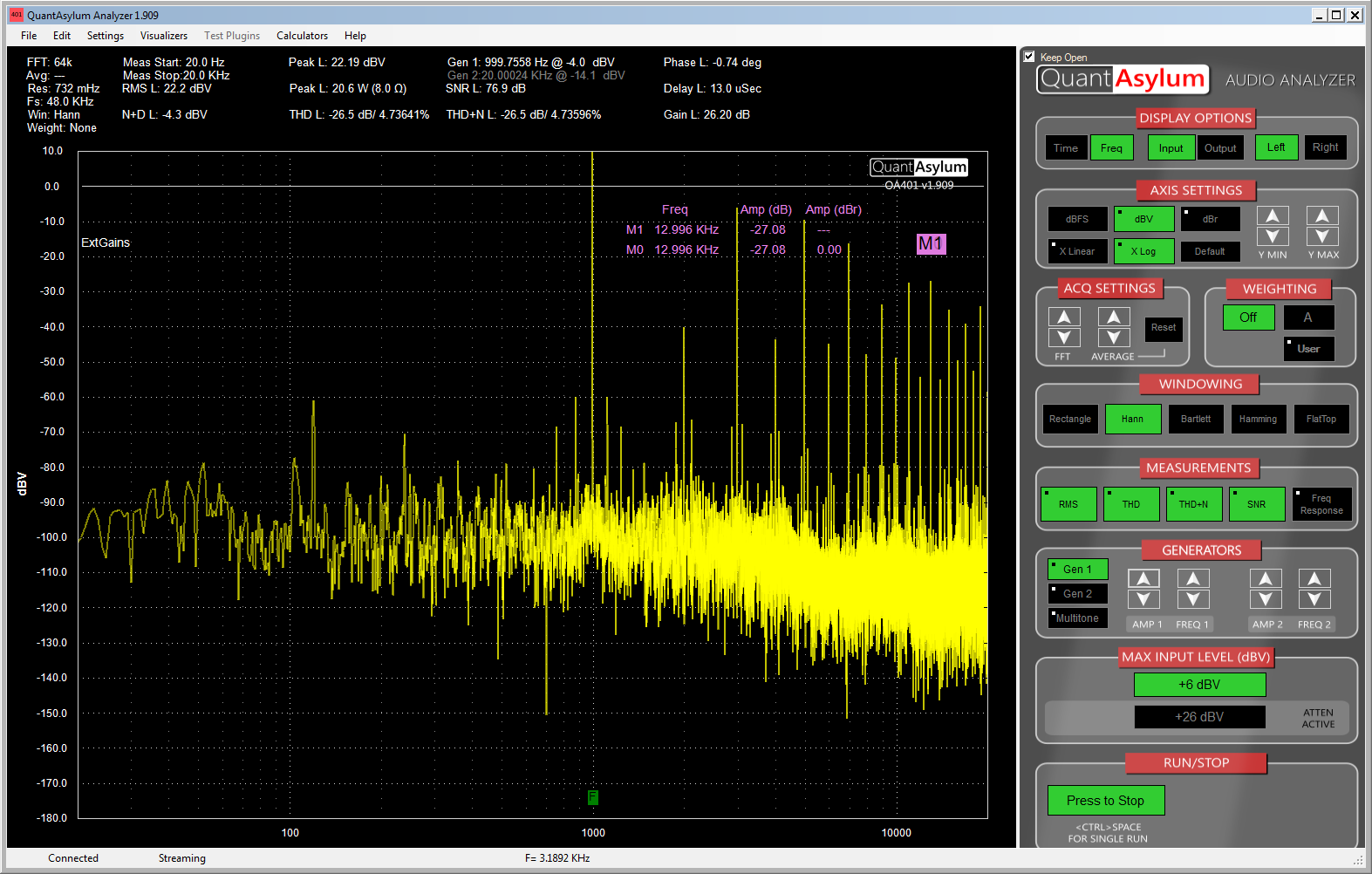Toggle the SNR measurement
The width and height of the screenshot is (1372, 874).
(1257, 504)
